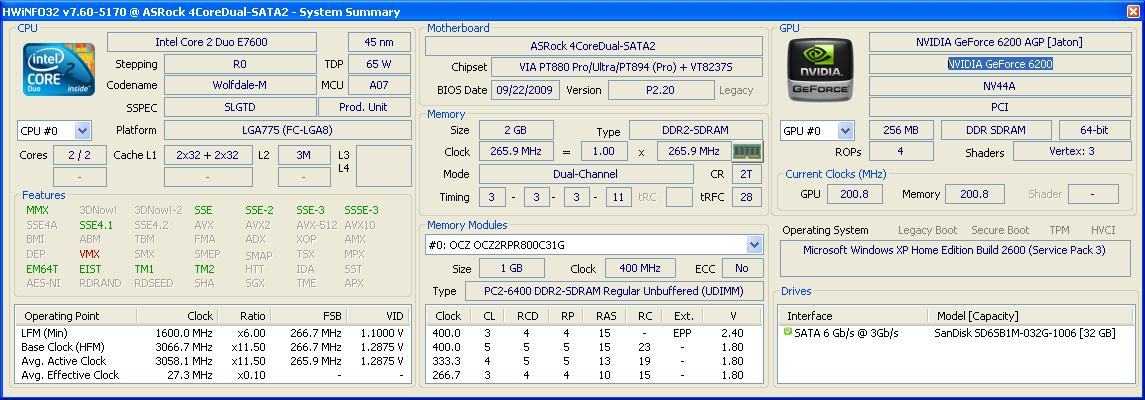Screen dimensions: 1145x400
Task: Click the red VMX feature label
Action: [x=90, y=255]
